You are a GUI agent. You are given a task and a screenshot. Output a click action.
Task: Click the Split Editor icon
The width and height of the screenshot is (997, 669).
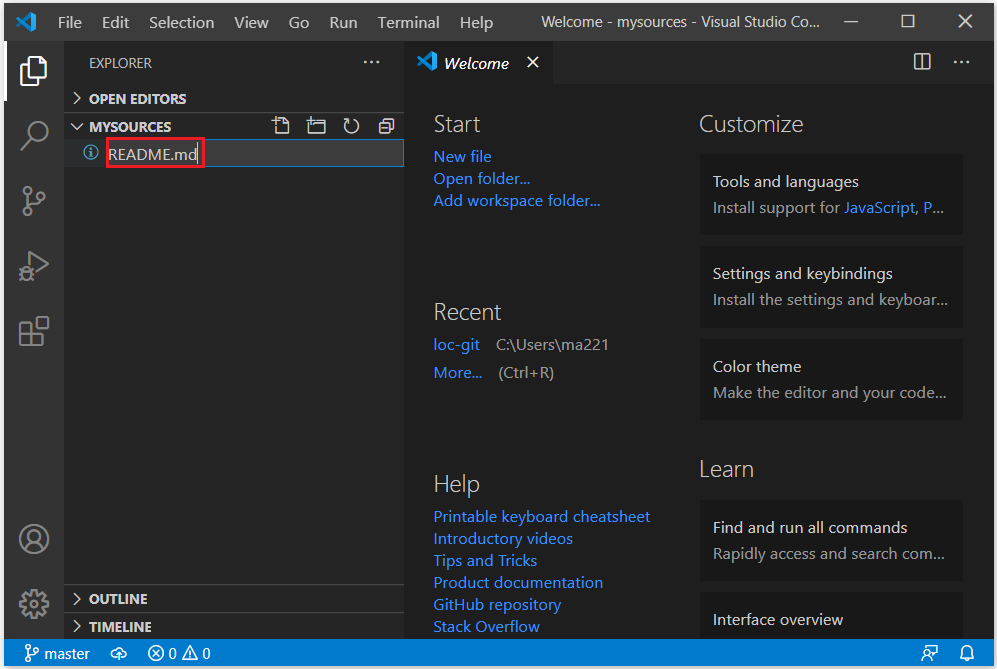[x=922, y=62]
